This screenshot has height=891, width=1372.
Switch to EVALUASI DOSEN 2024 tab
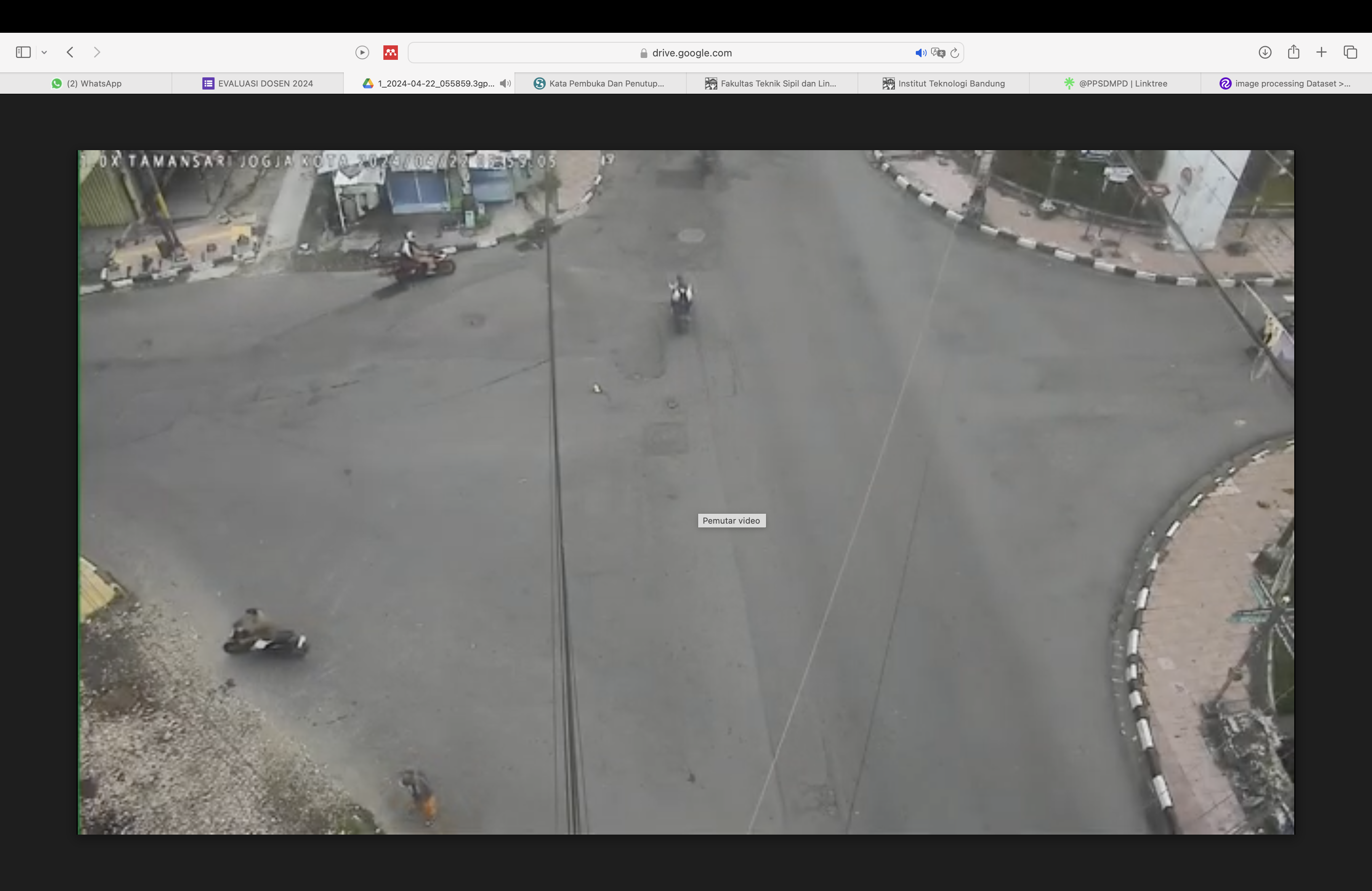[x=258, y=83]
